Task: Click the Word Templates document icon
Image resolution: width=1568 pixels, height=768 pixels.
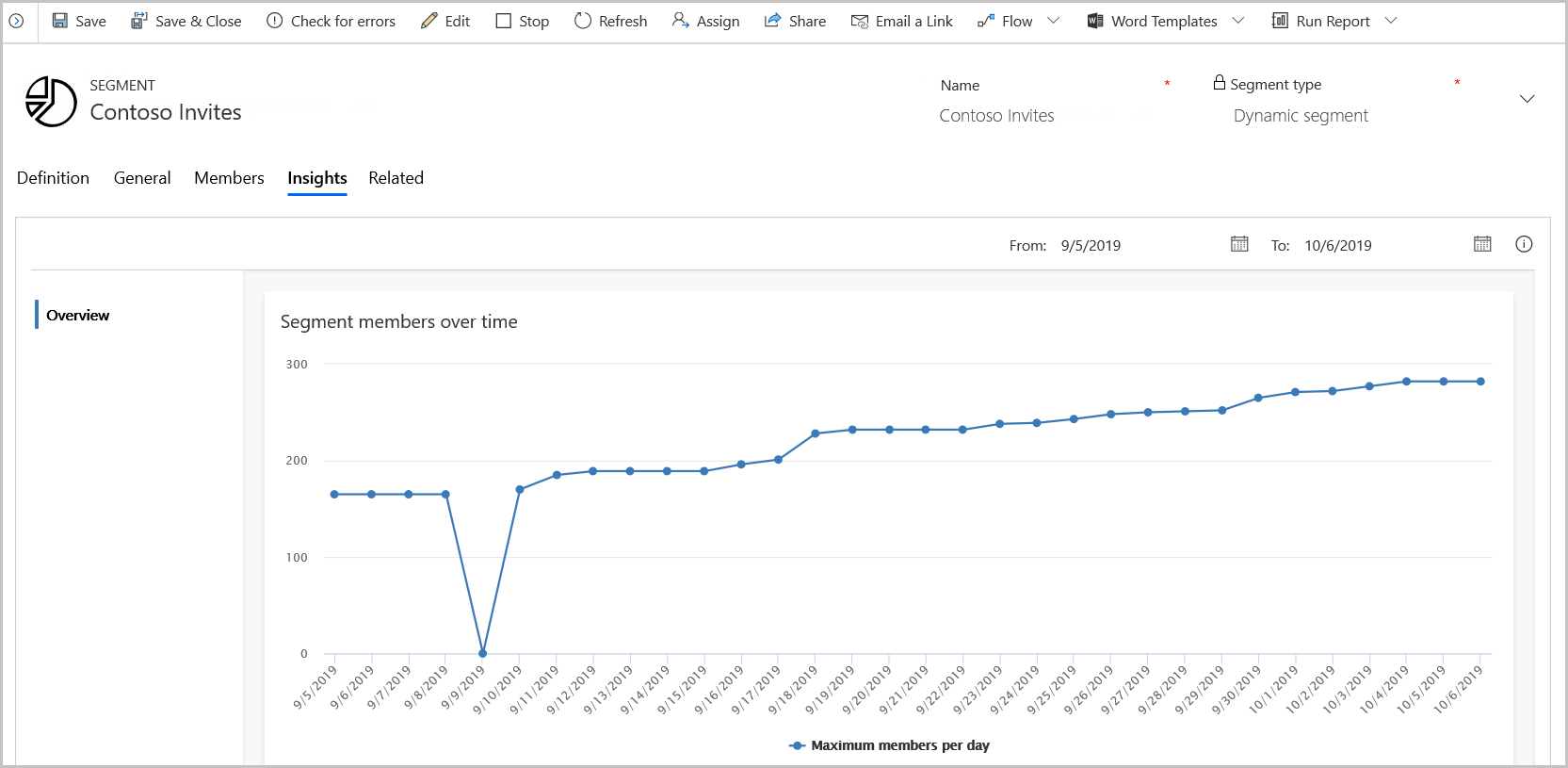Action: tap(1094, 21)
